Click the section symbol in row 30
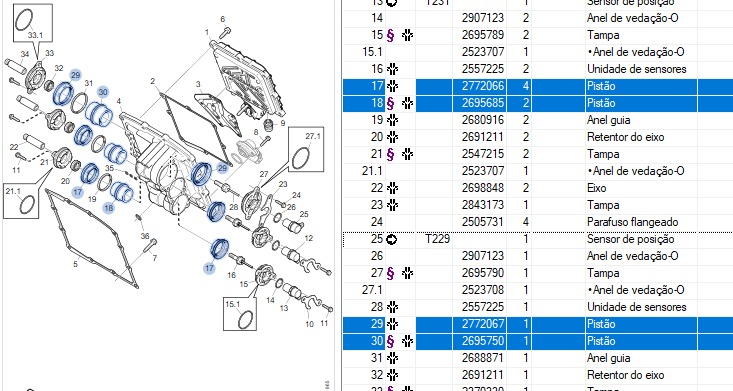Screen dimensions: 733x391 click(391, 341)
